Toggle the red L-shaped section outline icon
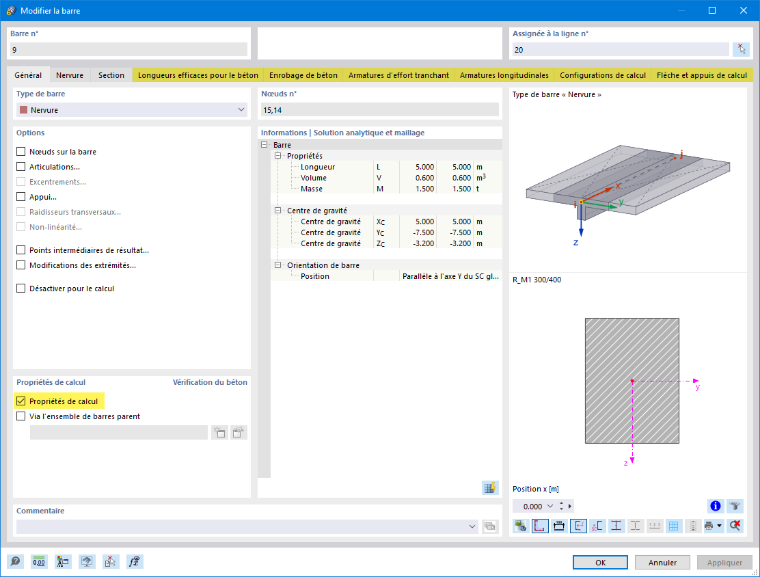 [540, 526]
